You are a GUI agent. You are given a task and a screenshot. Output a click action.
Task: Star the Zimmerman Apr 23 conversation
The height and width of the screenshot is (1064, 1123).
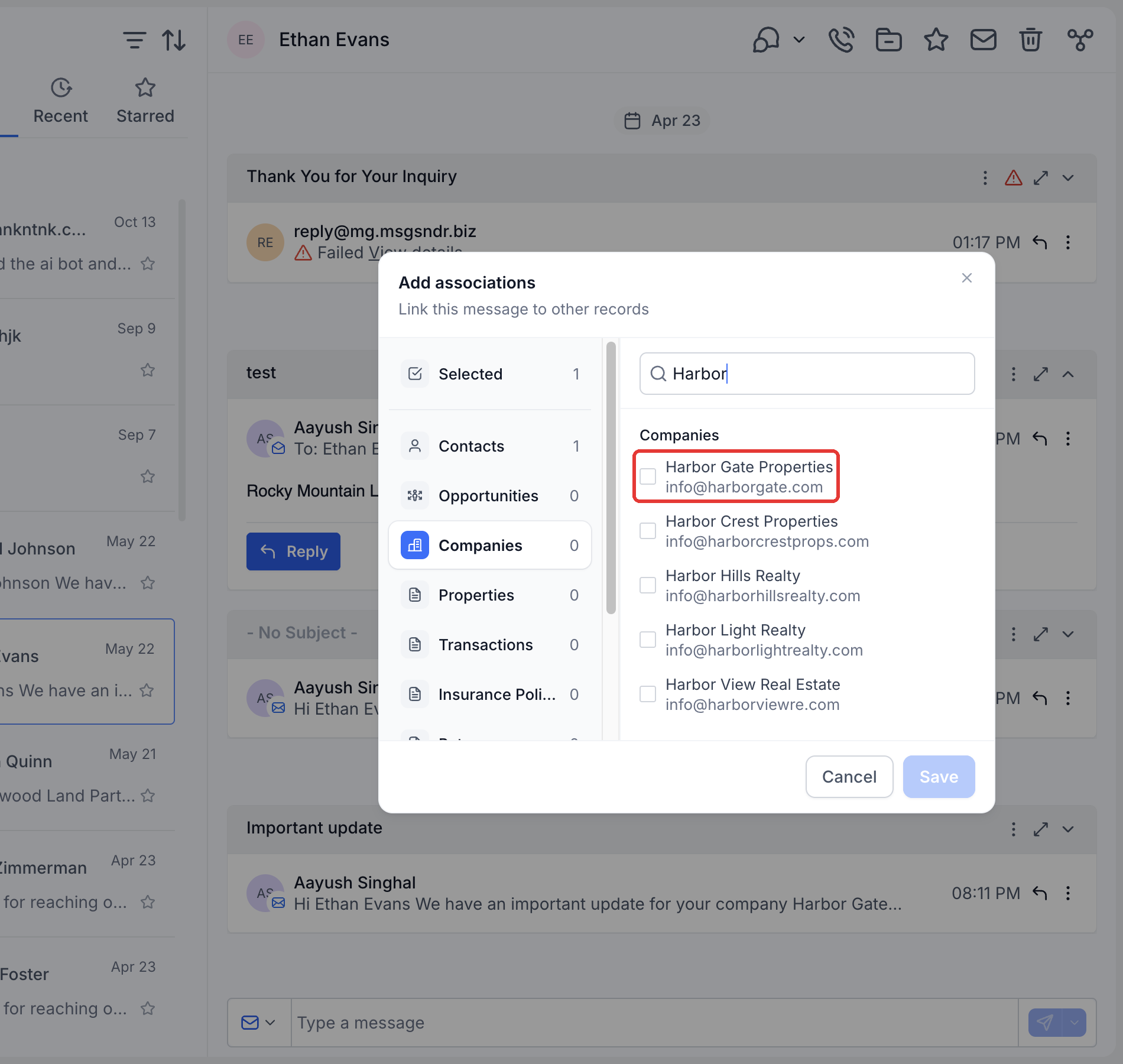pyautogui.click(x=148, y=902)
